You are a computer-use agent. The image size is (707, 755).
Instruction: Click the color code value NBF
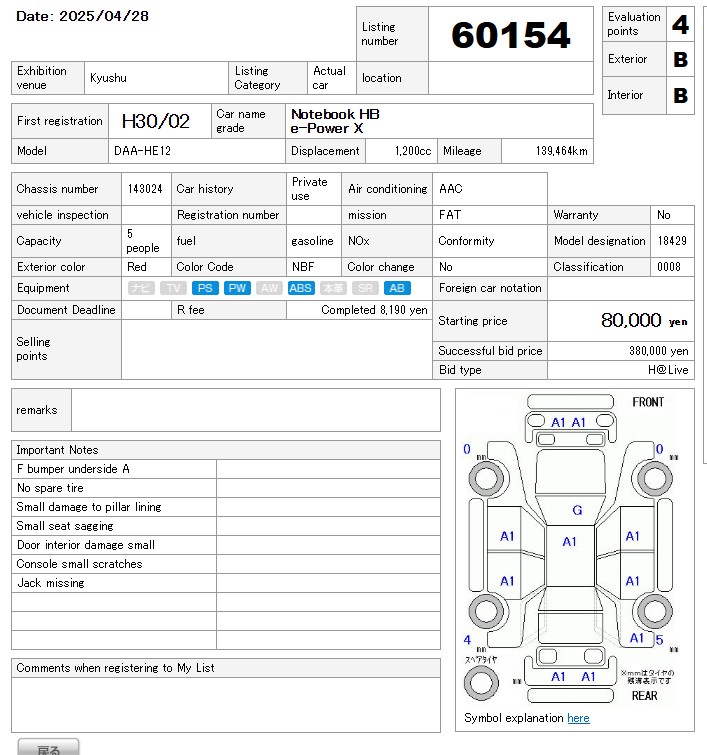point(303,267)
